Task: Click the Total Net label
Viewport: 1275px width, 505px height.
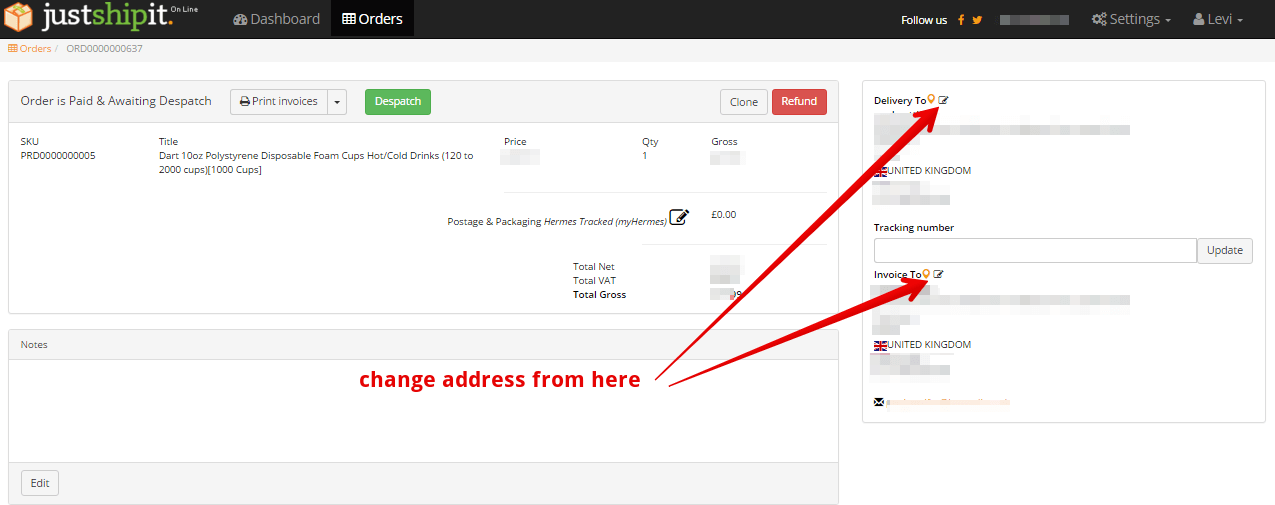Action: point(594,267)
